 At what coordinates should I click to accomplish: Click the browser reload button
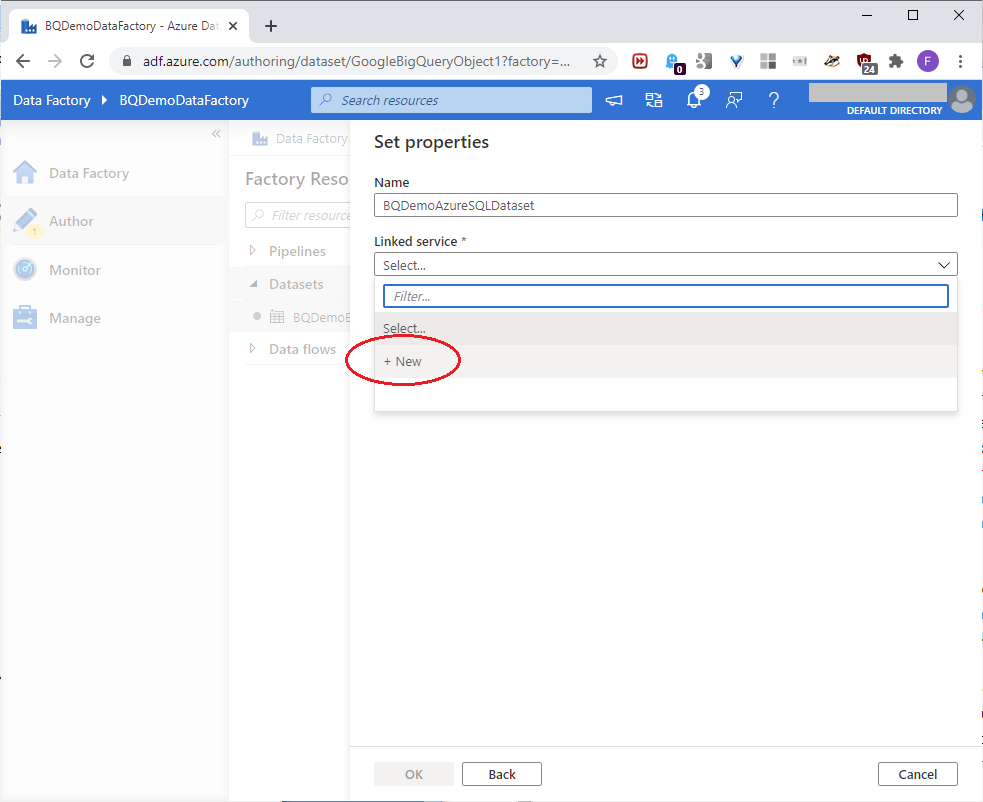pyautogui.click(x=87, y=61)
